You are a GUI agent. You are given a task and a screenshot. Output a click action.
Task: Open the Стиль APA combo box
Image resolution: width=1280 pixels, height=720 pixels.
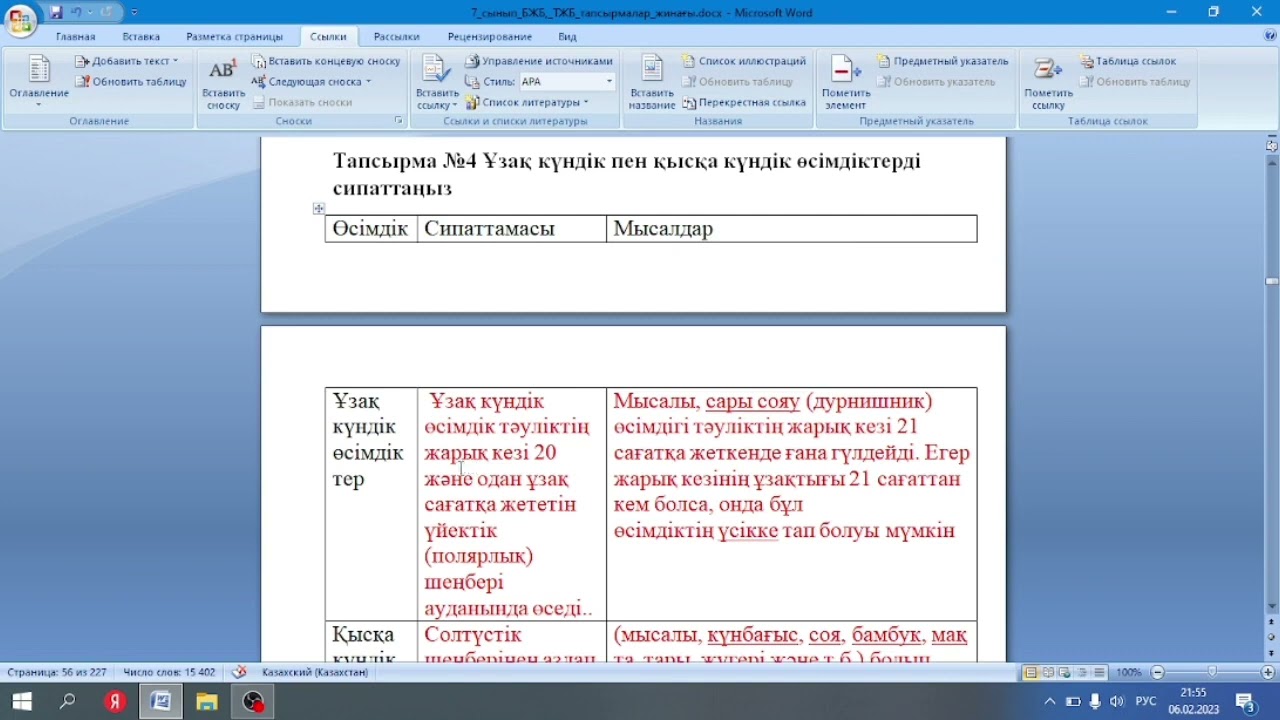(x=566, y=82)
